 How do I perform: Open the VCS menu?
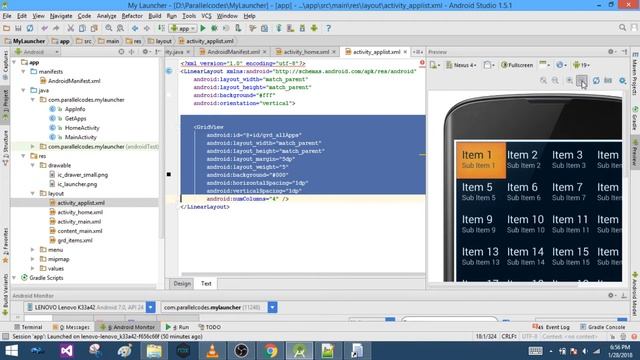(207, 16)
